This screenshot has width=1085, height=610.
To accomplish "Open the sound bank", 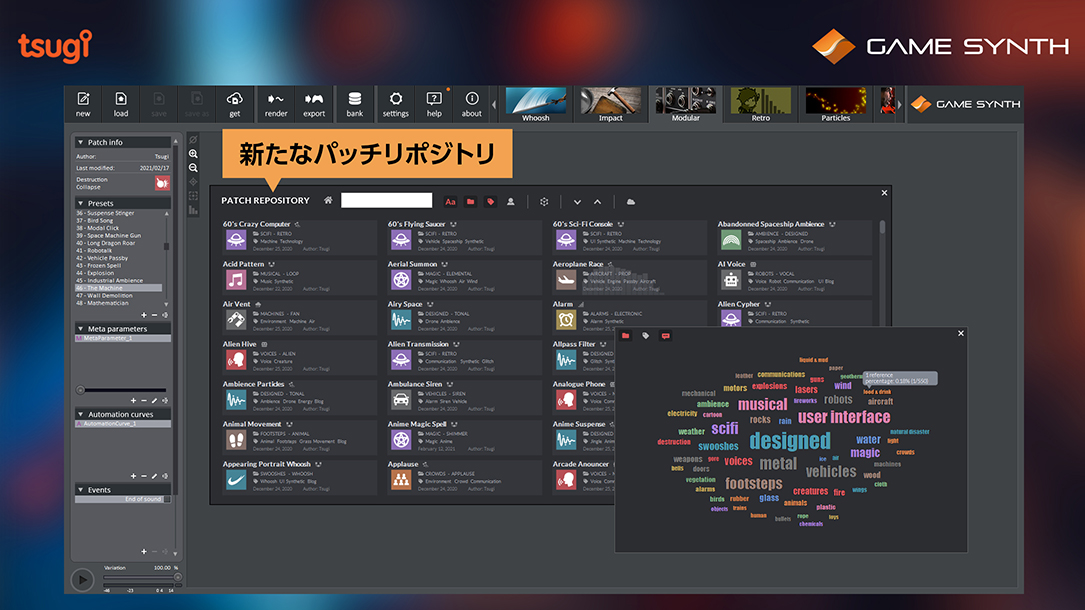I will coord(355,104).
